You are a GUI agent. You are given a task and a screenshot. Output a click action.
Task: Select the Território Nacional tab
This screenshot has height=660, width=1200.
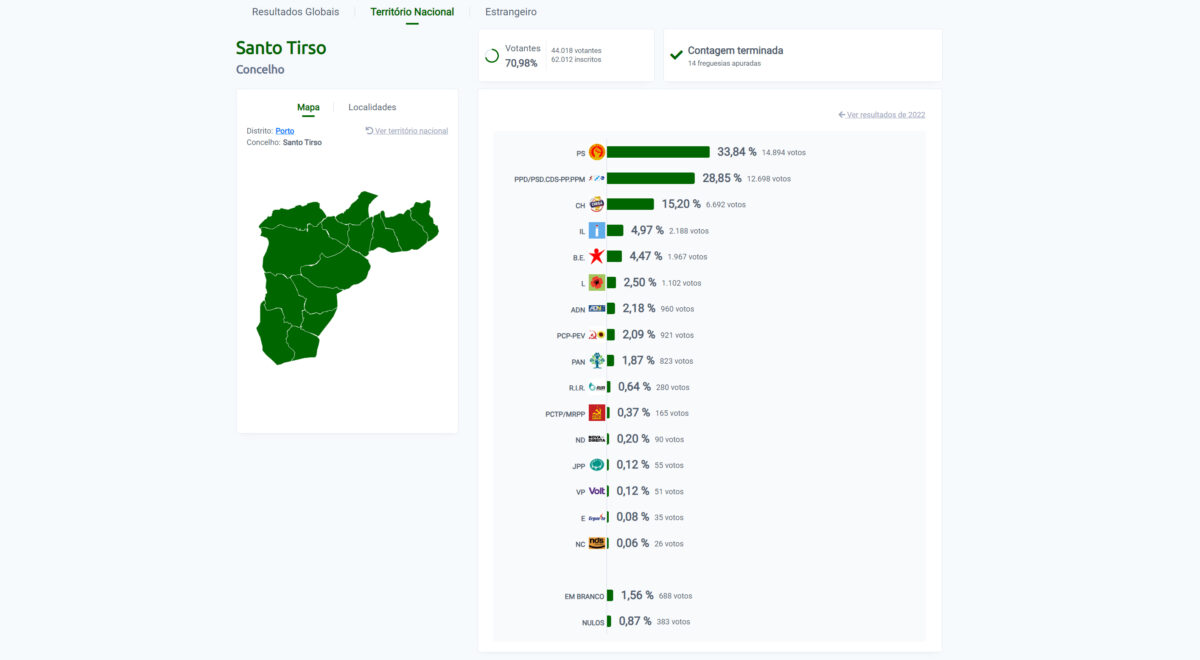point(412,12)
